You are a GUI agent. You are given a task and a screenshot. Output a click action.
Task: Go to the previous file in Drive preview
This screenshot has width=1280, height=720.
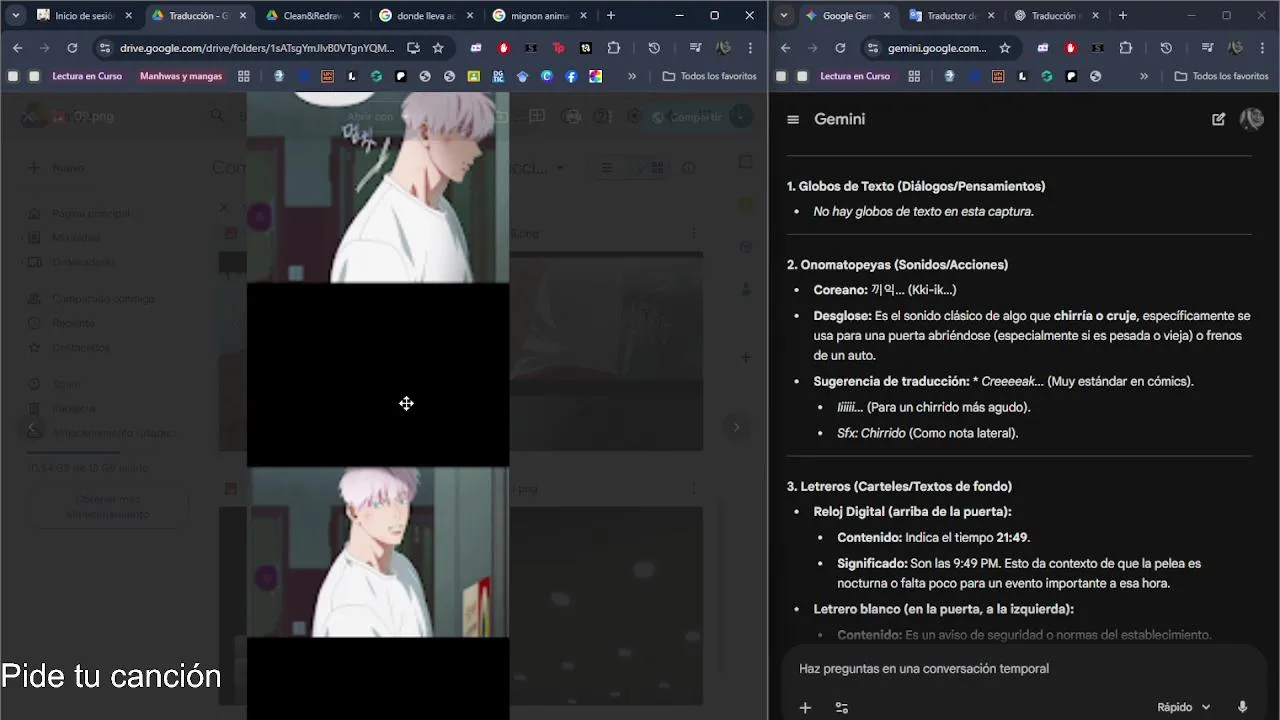(x=32, y=427)
